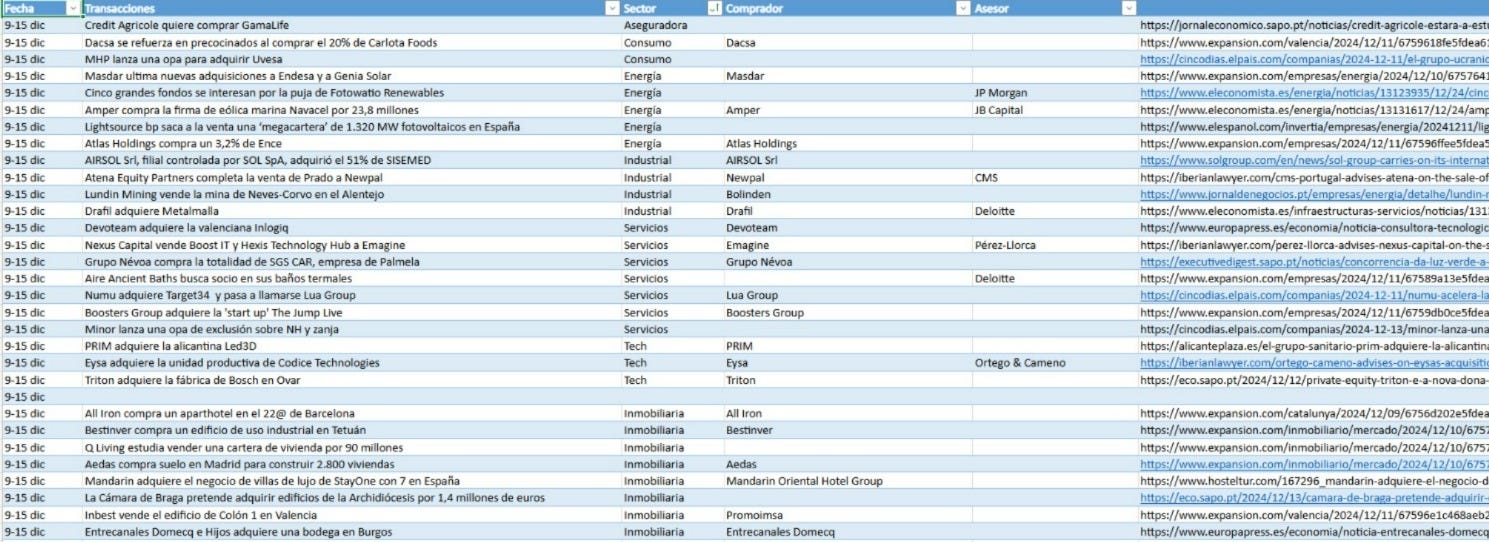Select the 'Minor lanza una opa de exclusión' cell
The width and height of the screenshot is (1489, 542).
[x=351, y=329]
